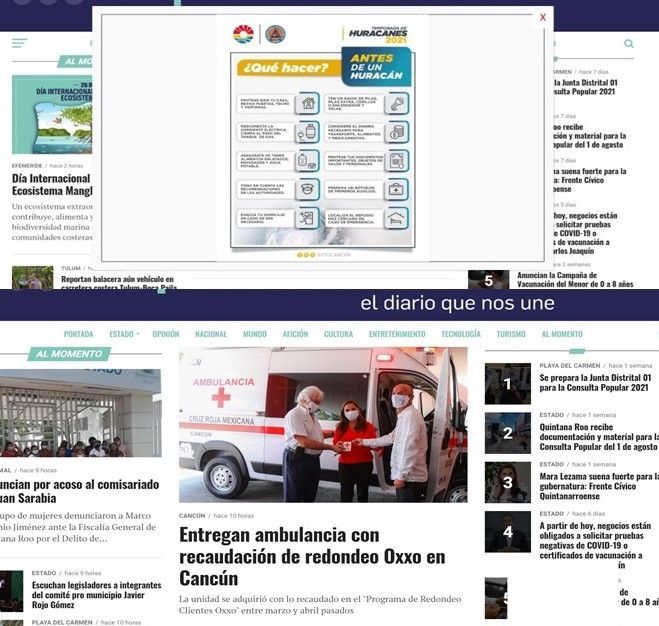Open Anuncian la Campaña de Vacunación headline

tap(575, 280)
